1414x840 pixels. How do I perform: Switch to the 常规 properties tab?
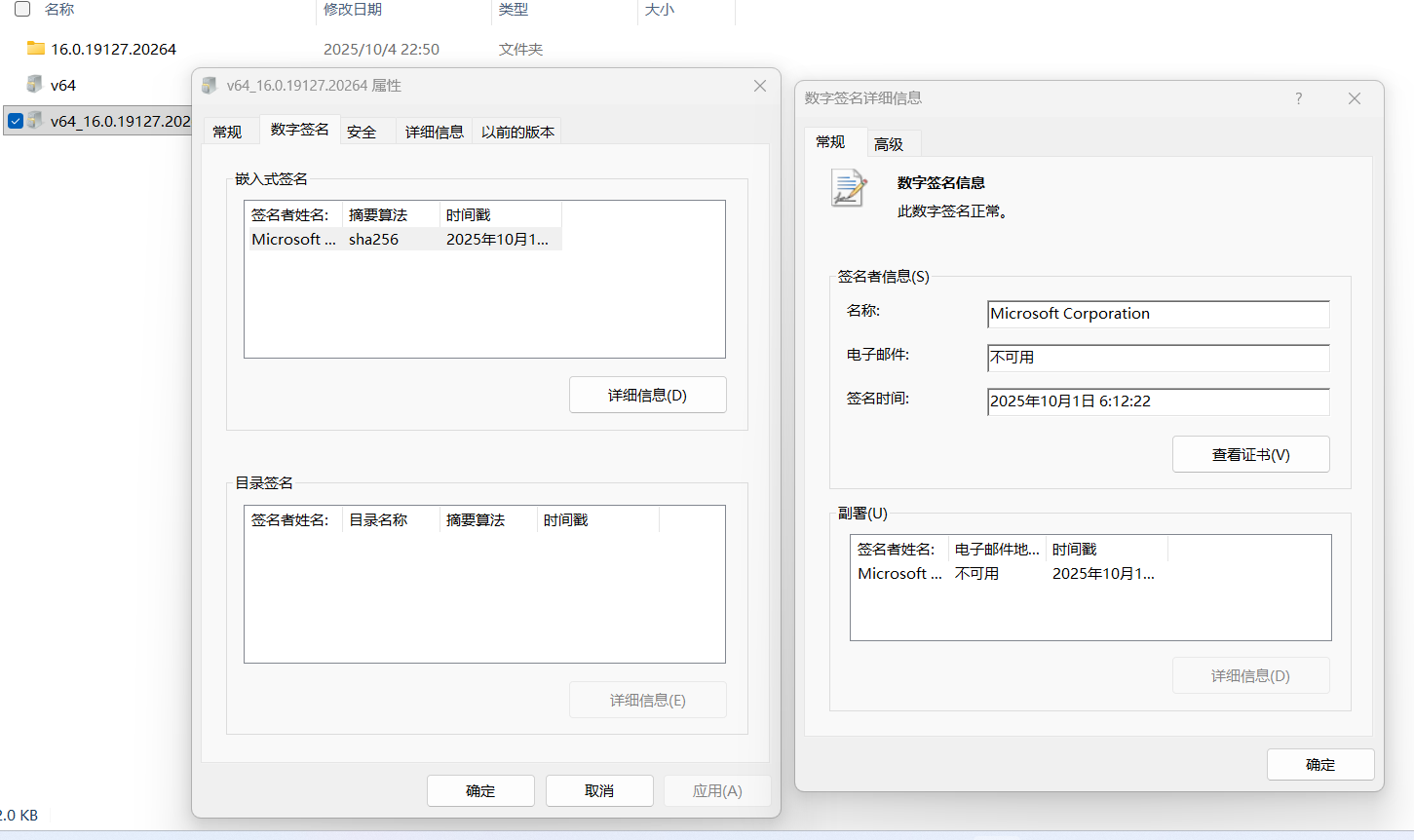coord(227,132)
